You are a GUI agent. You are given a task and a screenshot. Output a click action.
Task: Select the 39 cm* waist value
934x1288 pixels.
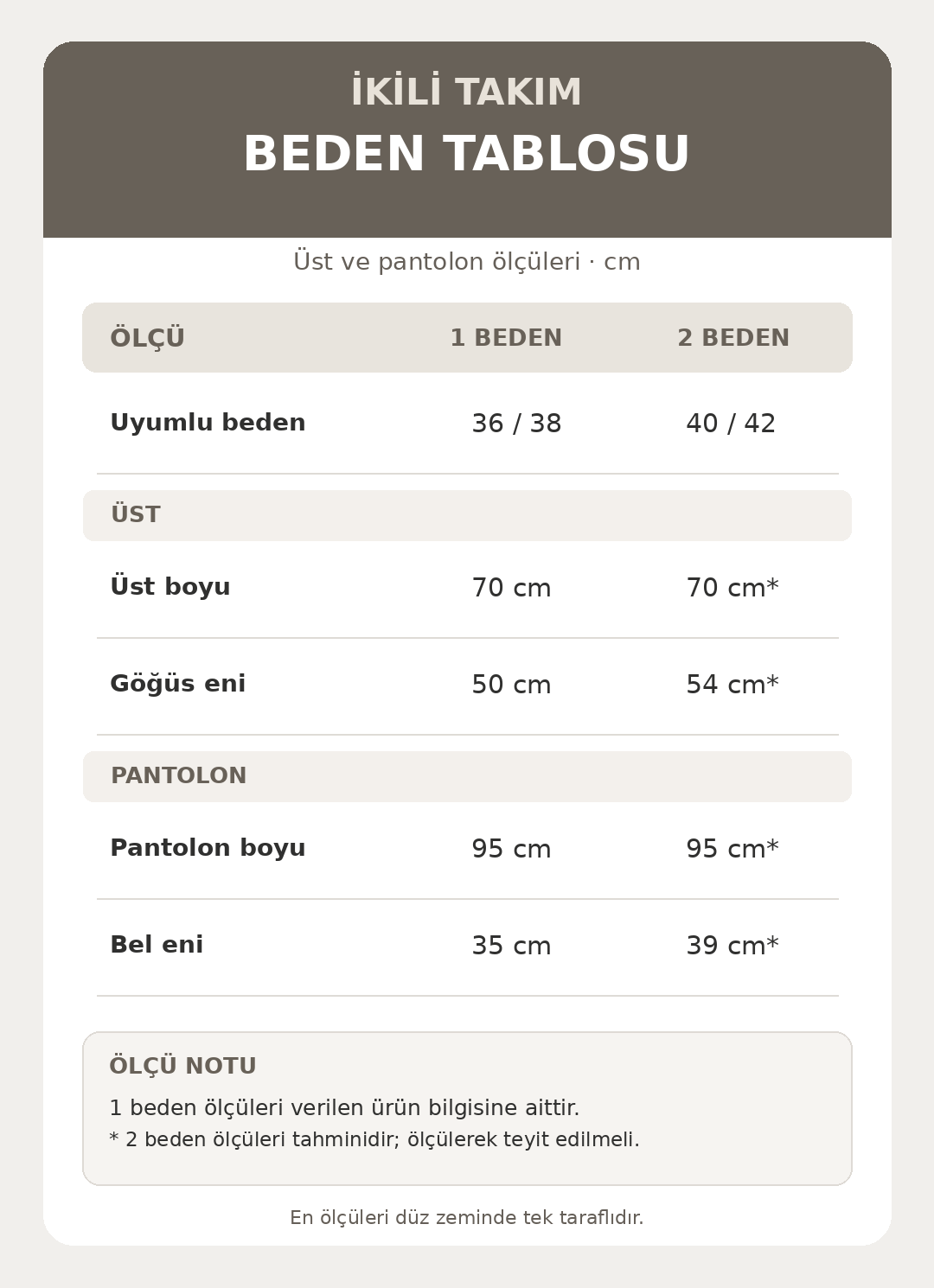click(x=732, y=946)
